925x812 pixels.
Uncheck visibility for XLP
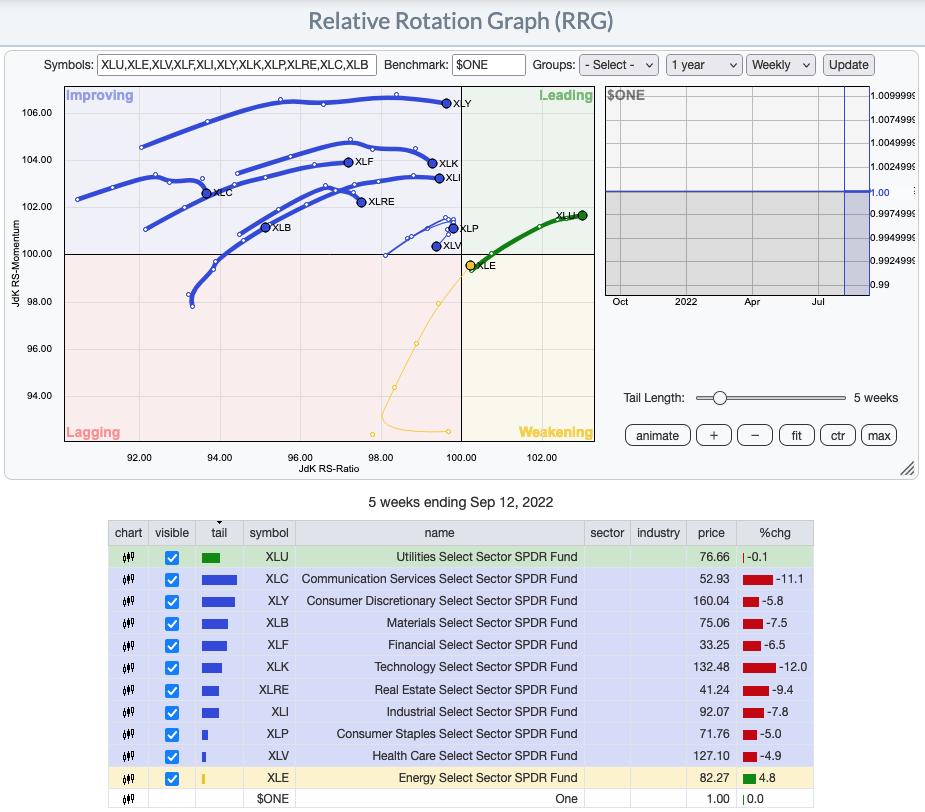(172, 735)
